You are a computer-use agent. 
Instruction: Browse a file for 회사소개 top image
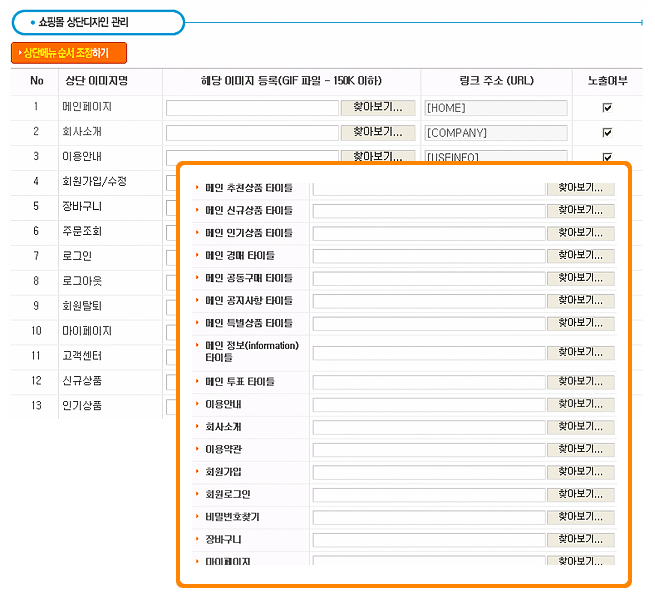(x=377, y=132)
